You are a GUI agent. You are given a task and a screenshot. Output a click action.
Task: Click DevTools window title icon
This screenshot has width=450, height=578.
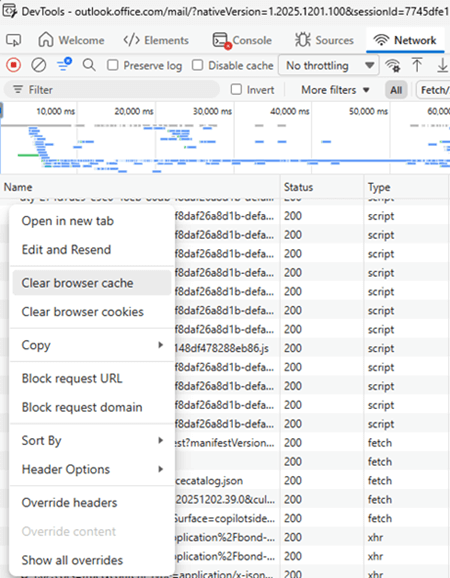click(x=10, y=11)
